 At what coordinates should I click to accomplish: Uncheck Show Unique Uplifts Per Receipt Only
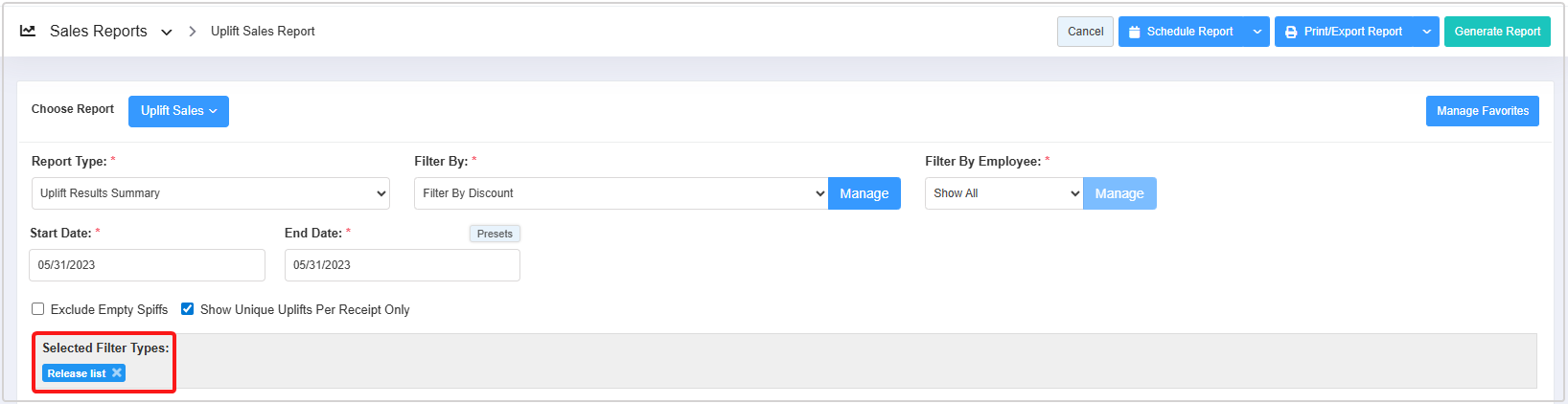[188, 309]
